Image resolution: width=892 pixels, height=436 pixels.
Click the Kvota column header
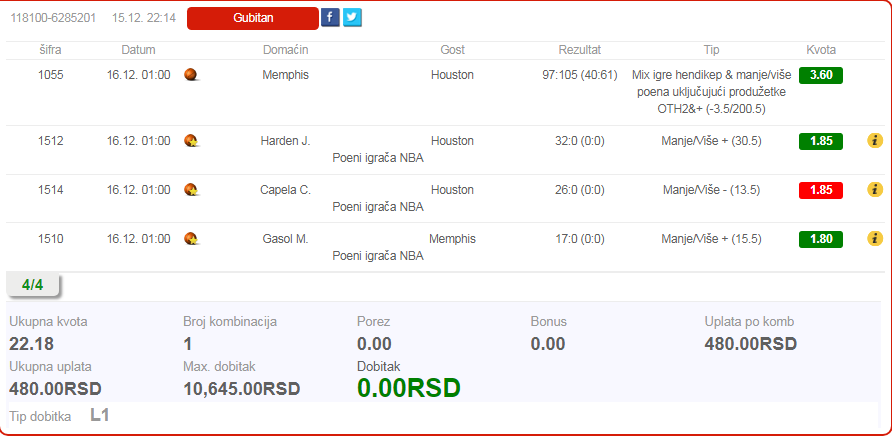pos(821,50)
